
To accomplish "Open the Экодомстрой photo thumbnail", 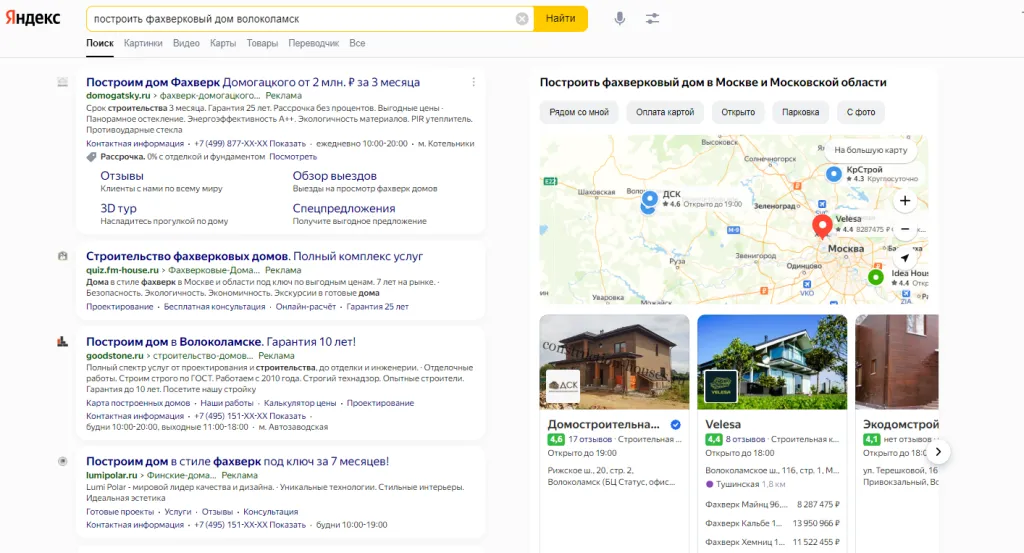I will click(897, 362).
